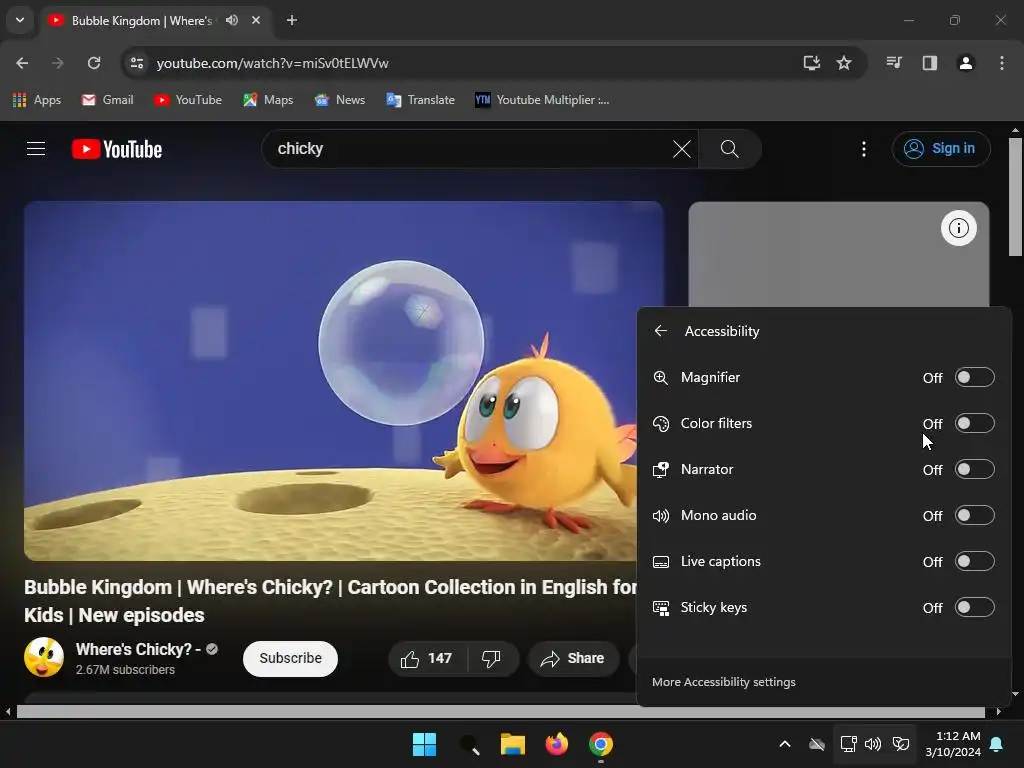Open Gmail bookmark

[108, 100]
